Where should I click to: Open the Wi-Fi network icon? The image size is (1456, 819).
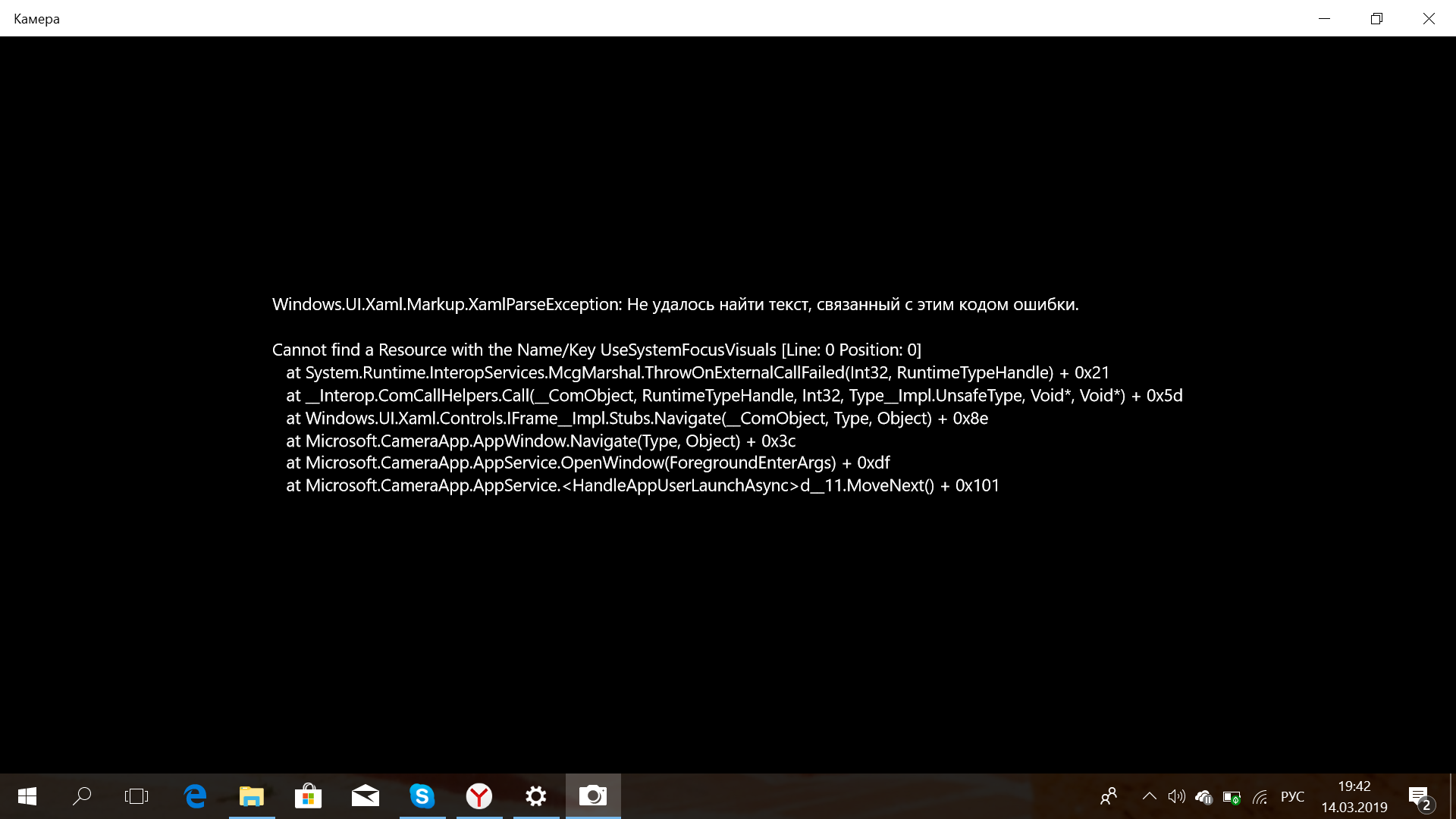(x=1260, y=797)
